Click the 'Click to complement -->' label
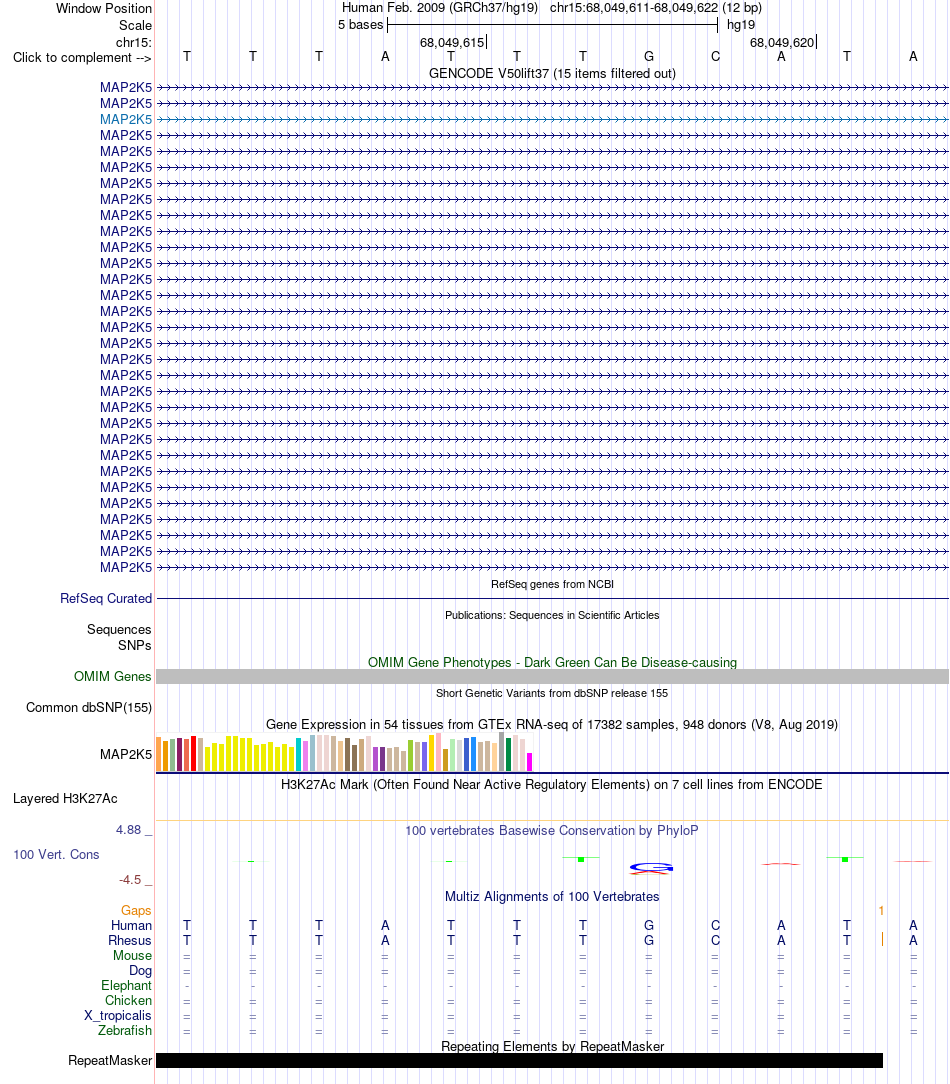 (x=82, y=58)
